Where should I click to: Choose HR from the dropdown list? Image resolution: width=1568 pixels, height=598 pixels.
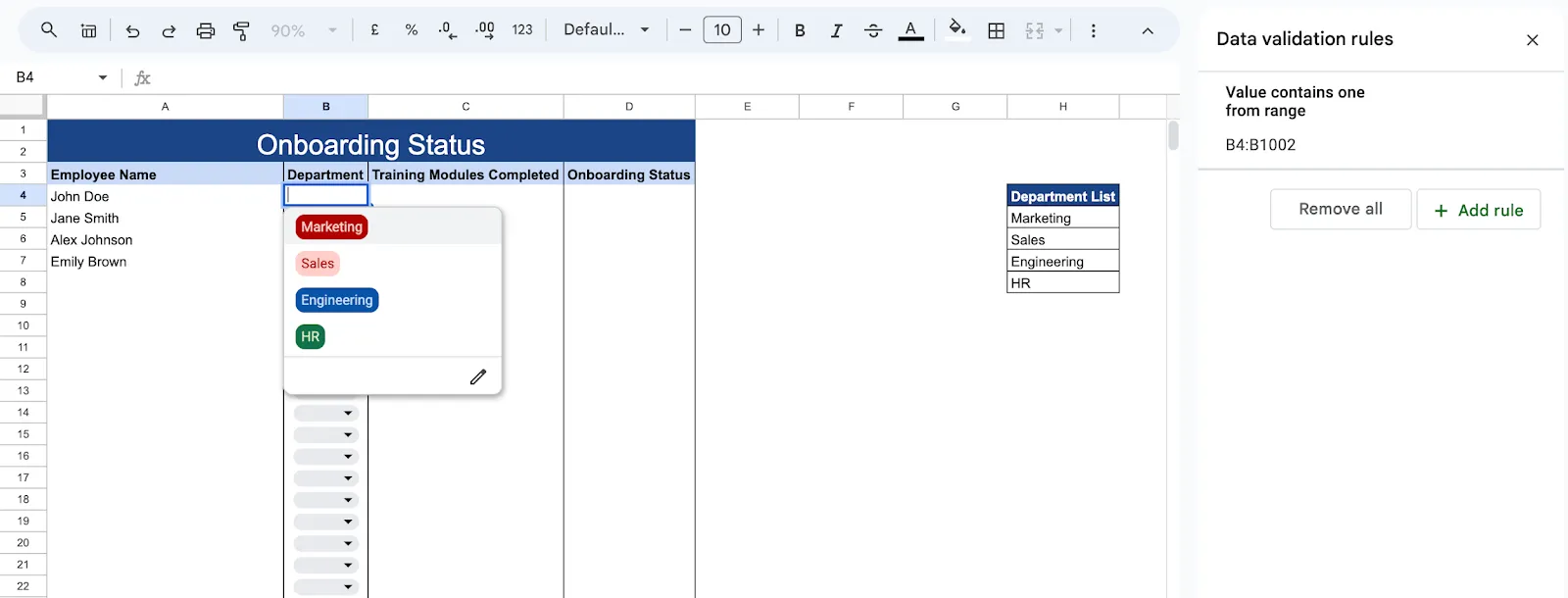[x=311, y=337]
